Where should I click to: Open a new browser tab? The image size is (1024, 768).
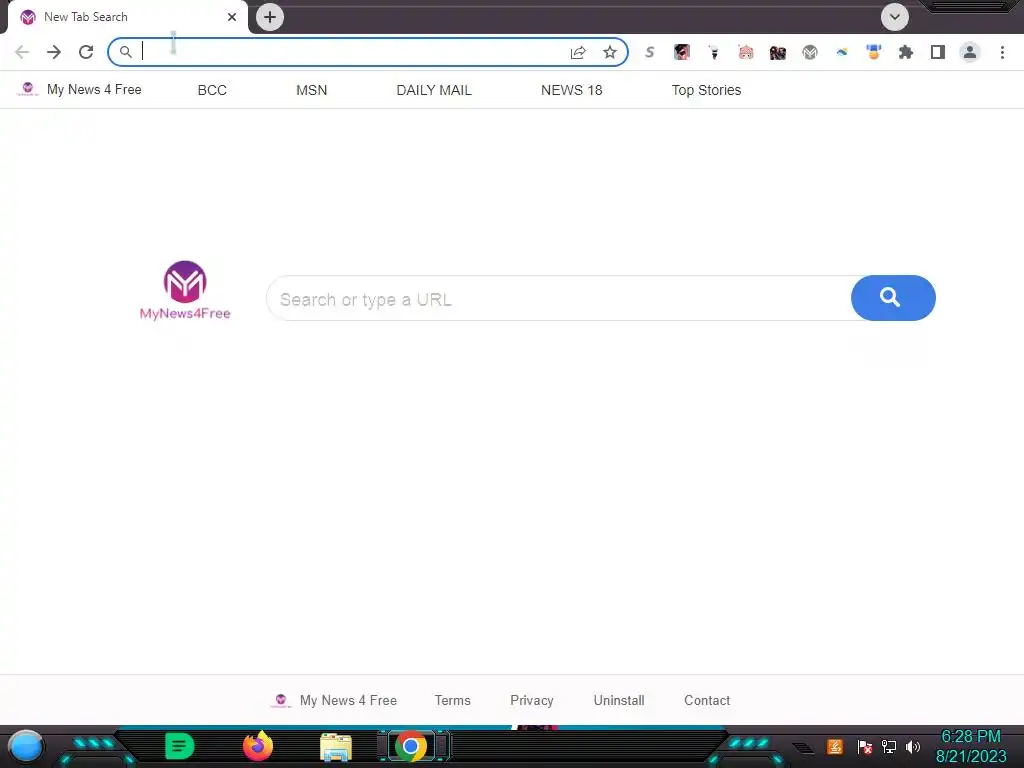270,17
